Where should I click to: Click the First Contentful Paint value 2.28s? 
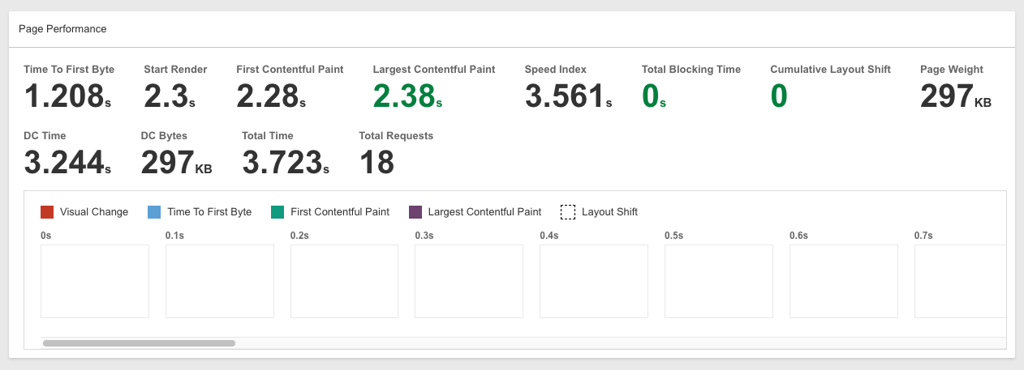pyautogui.click(x=271, y=97)
